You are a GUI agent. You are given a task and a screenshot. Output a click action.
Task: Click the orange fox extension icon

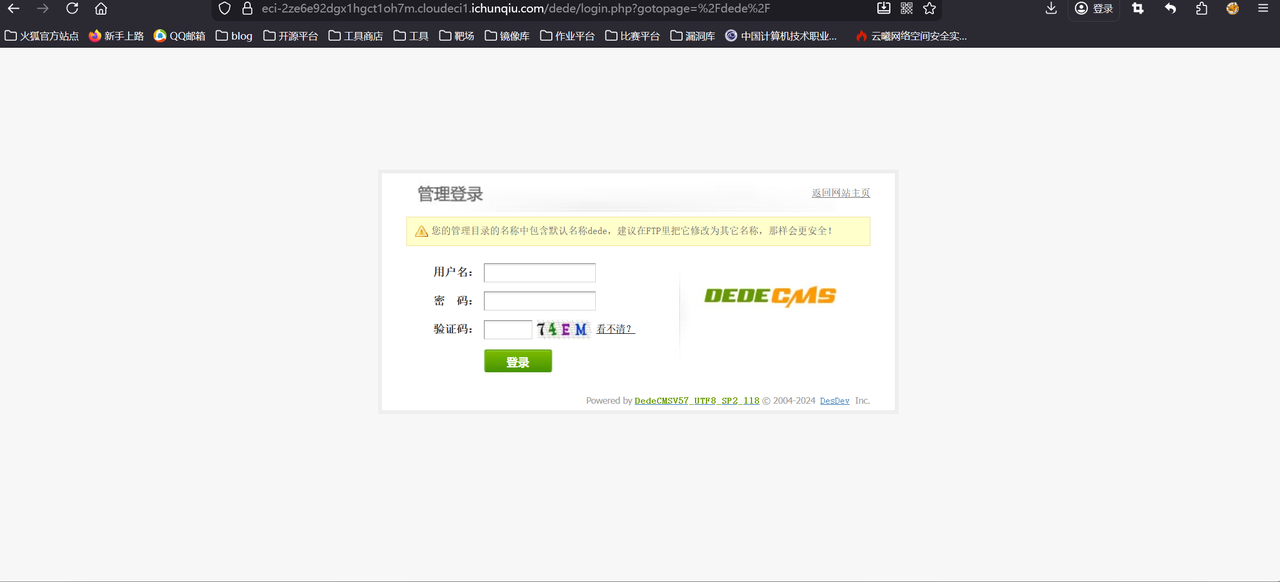click(x=1233, y=8)
